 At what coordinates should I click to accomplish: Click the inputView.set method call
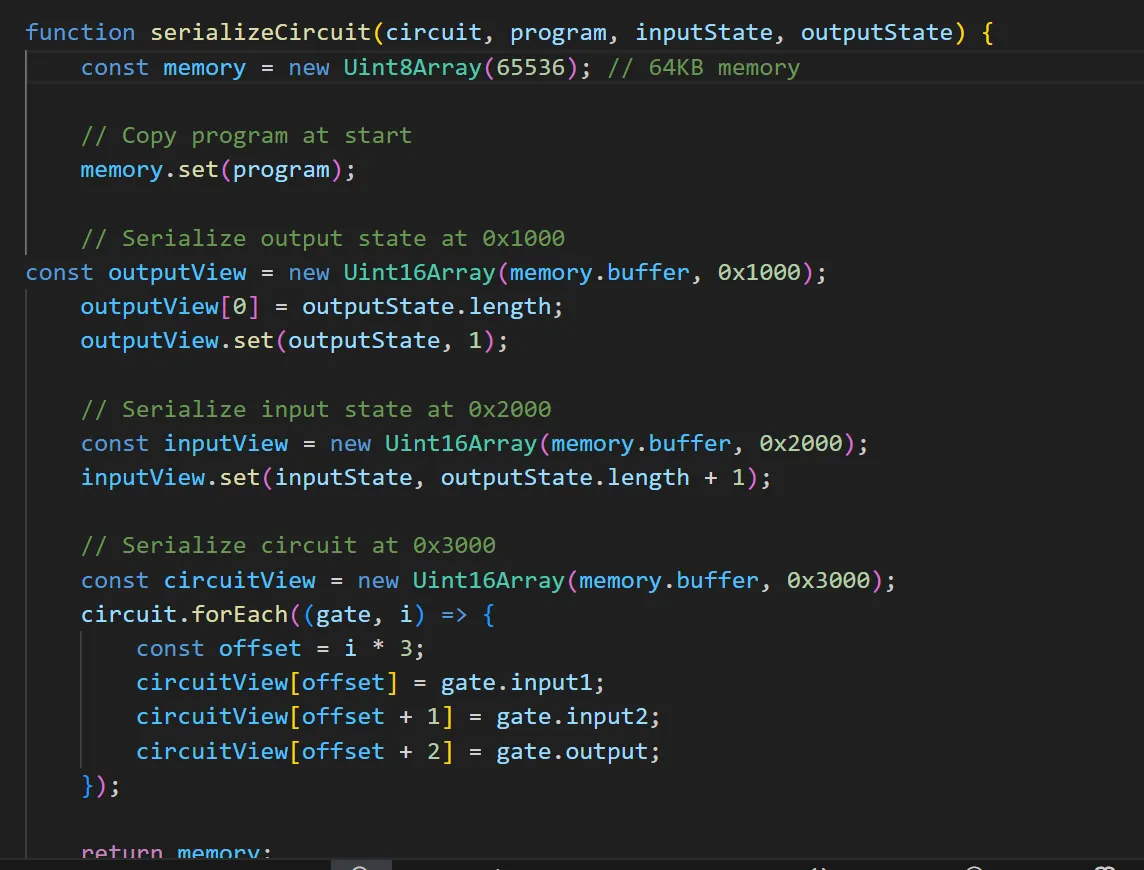[x=170, y=478]
